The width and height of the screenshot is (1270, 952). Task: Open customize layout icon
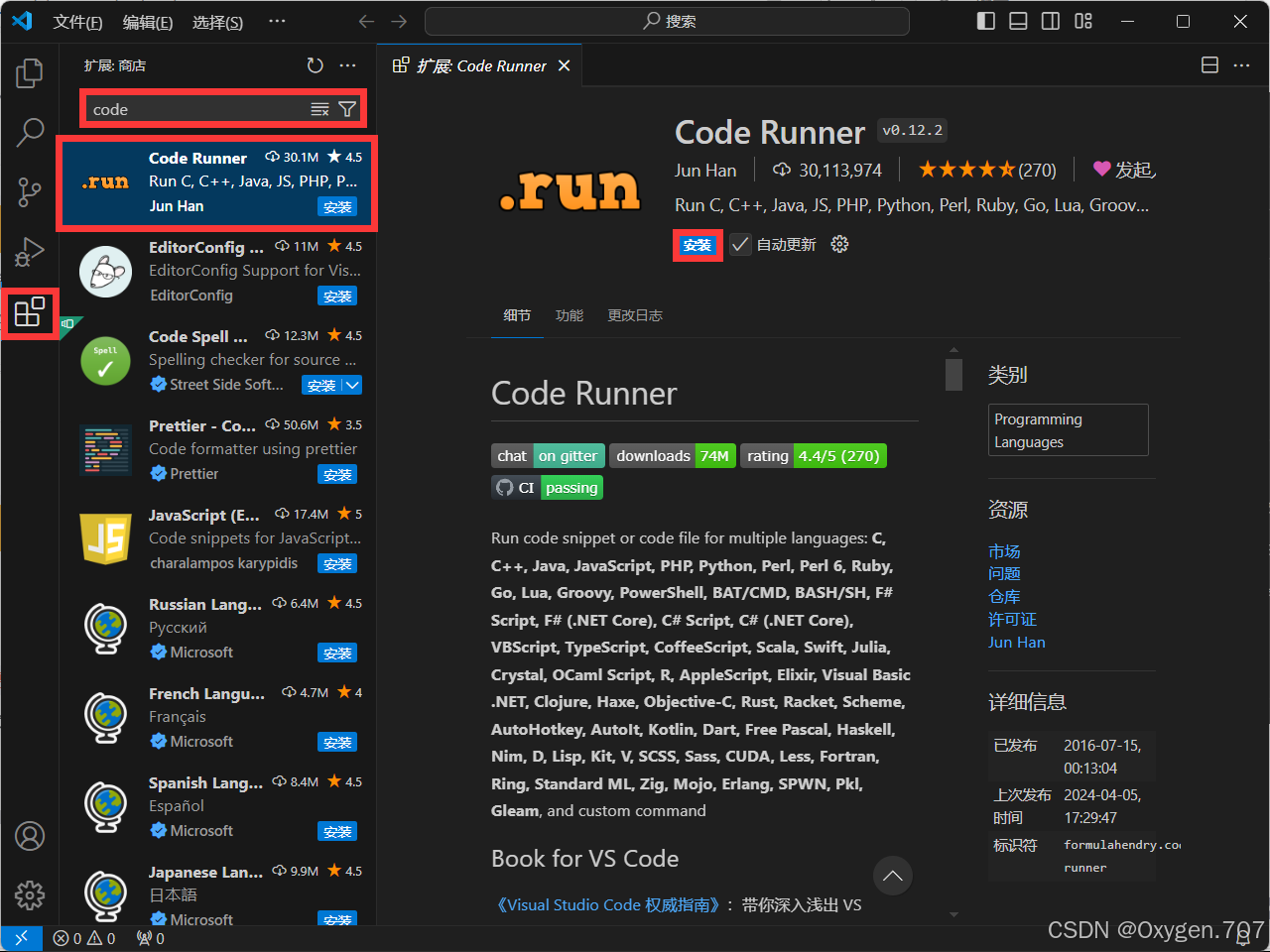1083,21
